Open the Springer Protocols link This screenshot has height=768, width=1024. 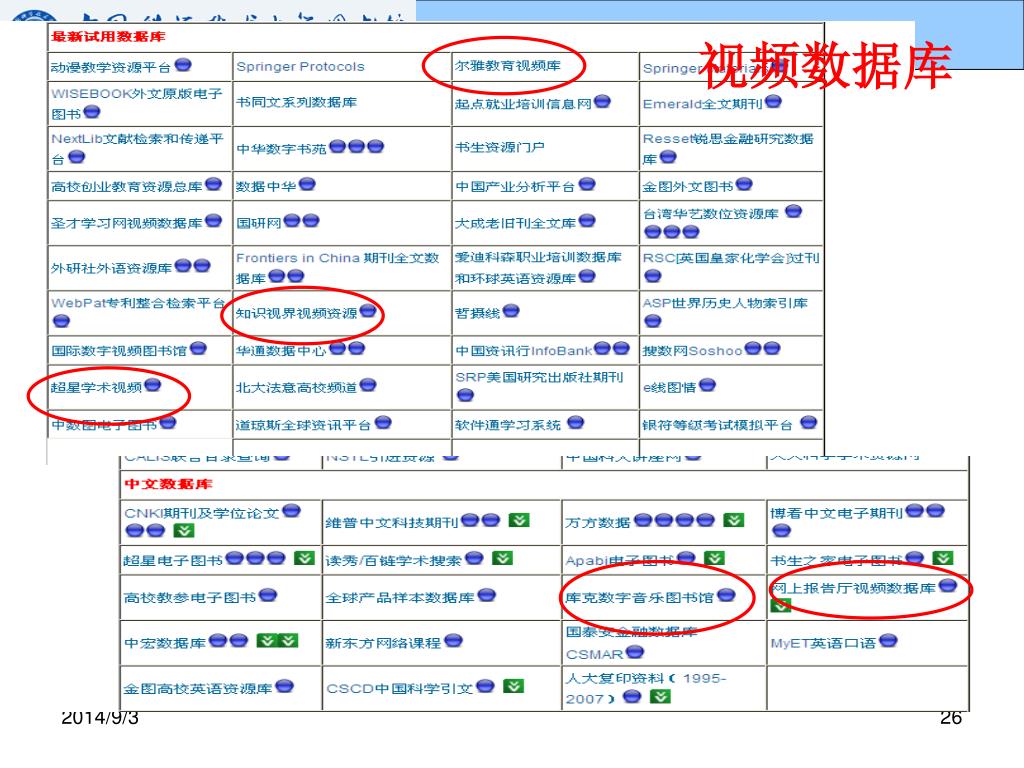click(300, 67)
